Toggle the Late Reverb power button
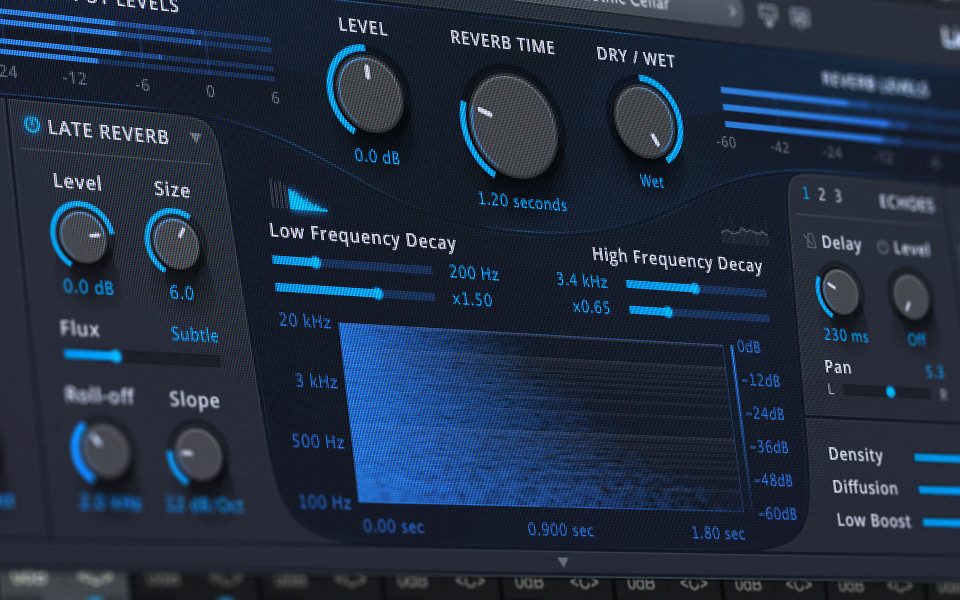The width and height of the screenshot is (960, 600). tap(32, 125)
